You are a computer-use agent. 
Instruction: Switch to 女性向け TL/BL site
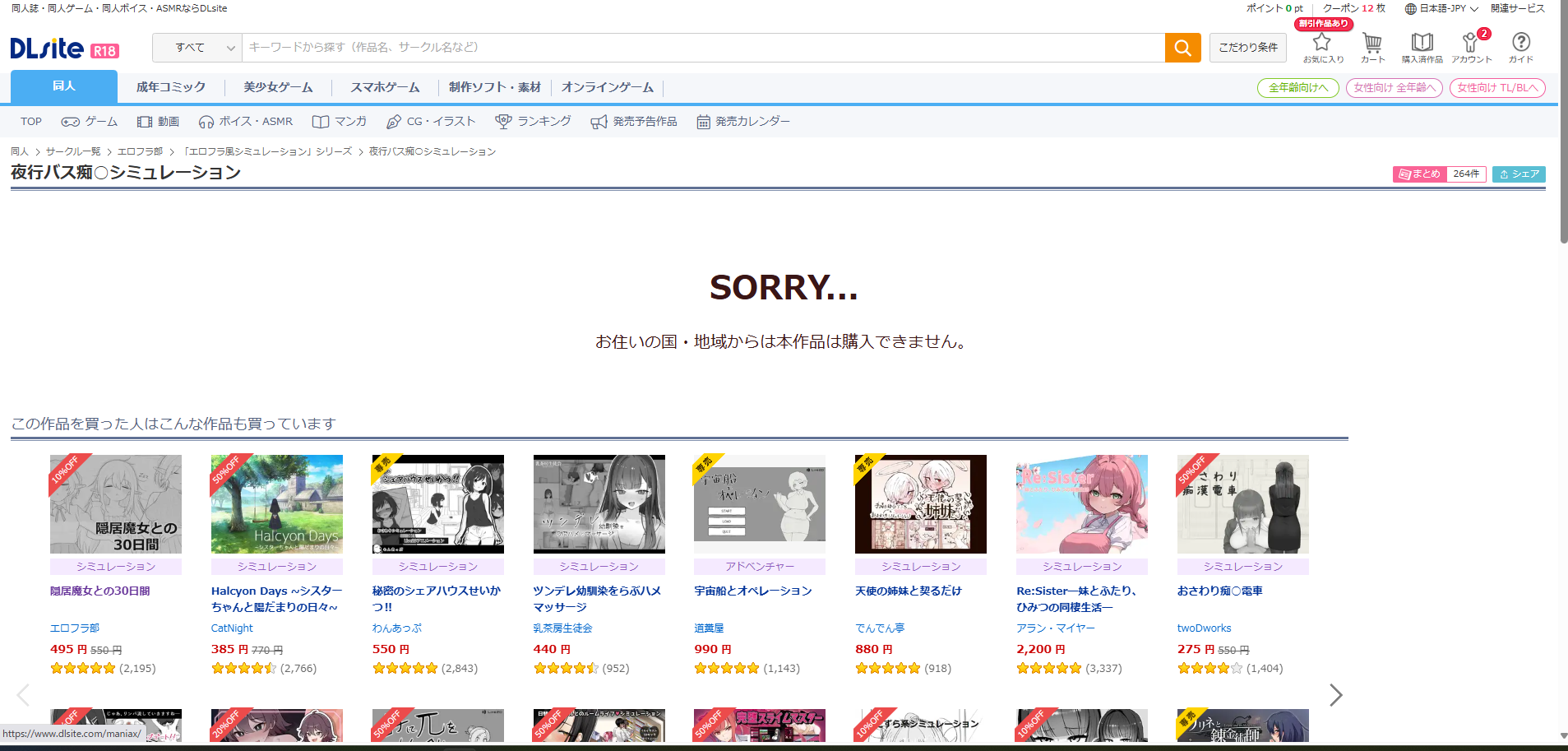coord(1497,88)
